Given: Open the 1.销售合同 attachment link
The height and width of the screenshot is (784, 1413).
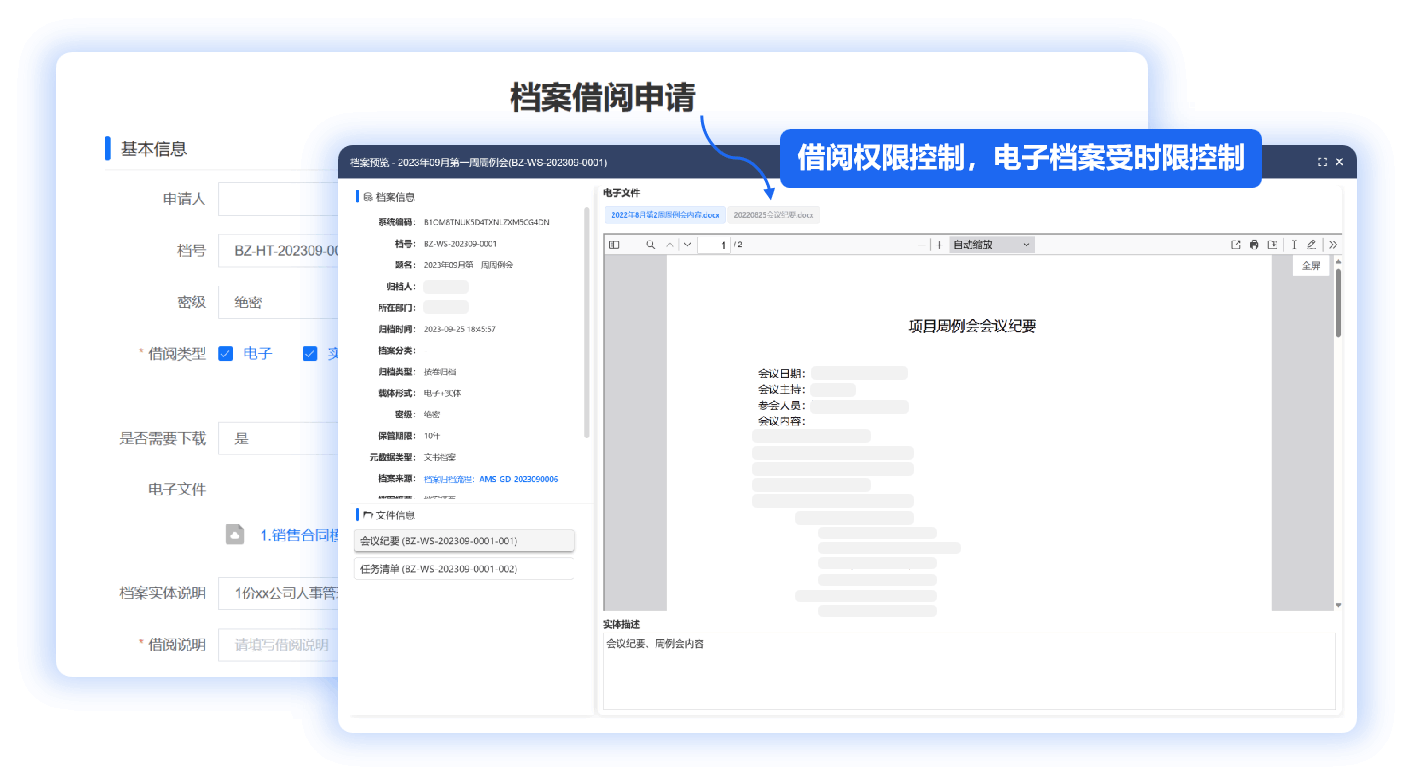Looking at the screenshot, I should click(x=299, y=535).
